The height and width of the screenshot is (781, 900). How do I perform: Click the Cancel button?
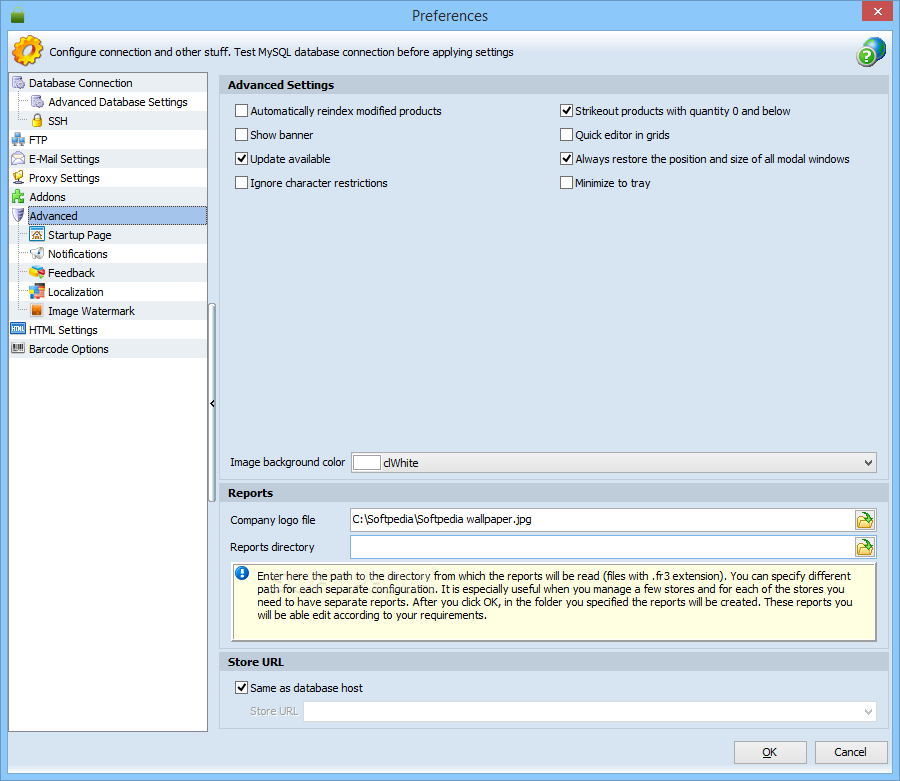[x=851, y=752]
